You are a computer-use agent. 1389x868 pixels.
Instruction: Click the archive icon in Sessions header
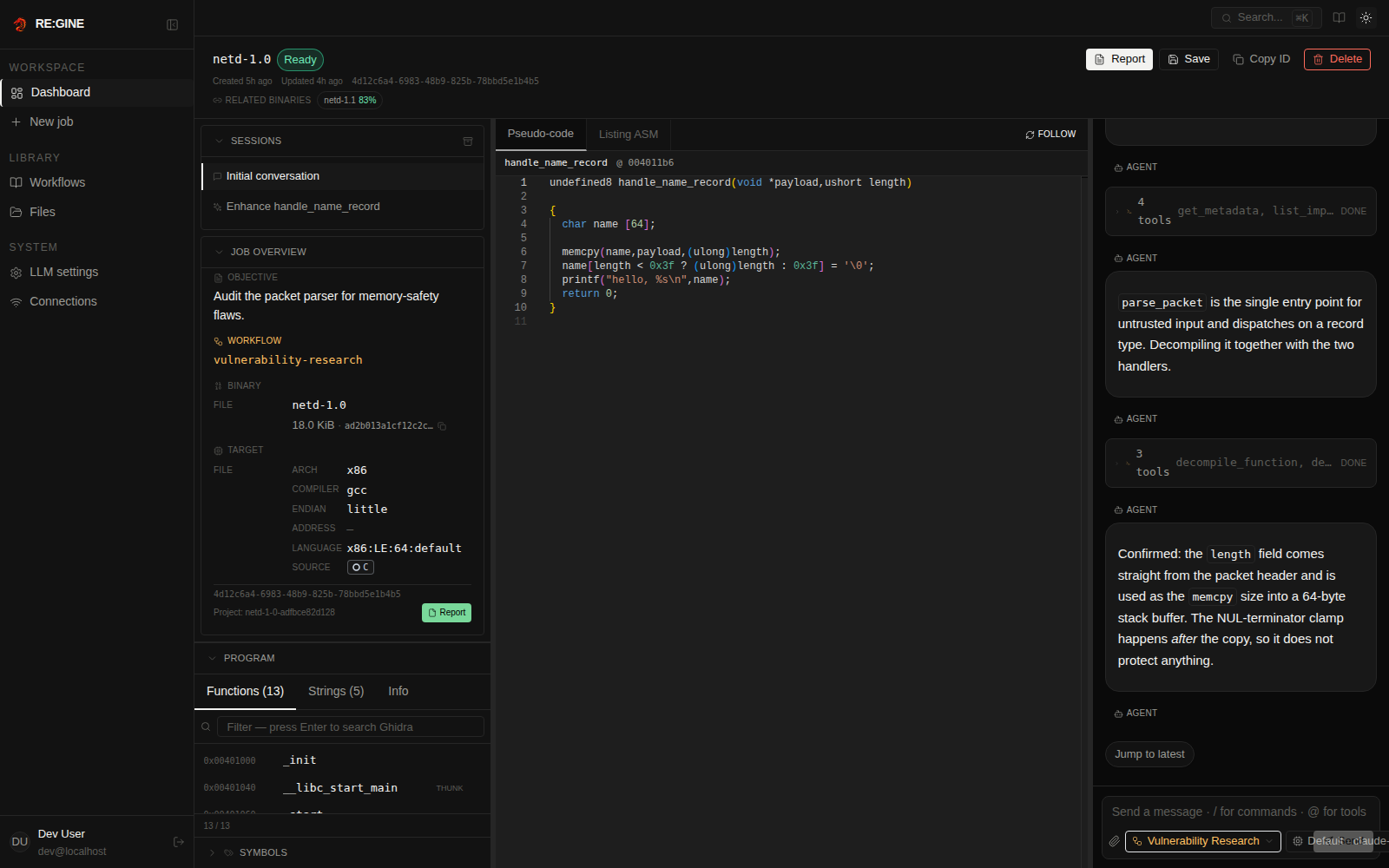point(468,141)
